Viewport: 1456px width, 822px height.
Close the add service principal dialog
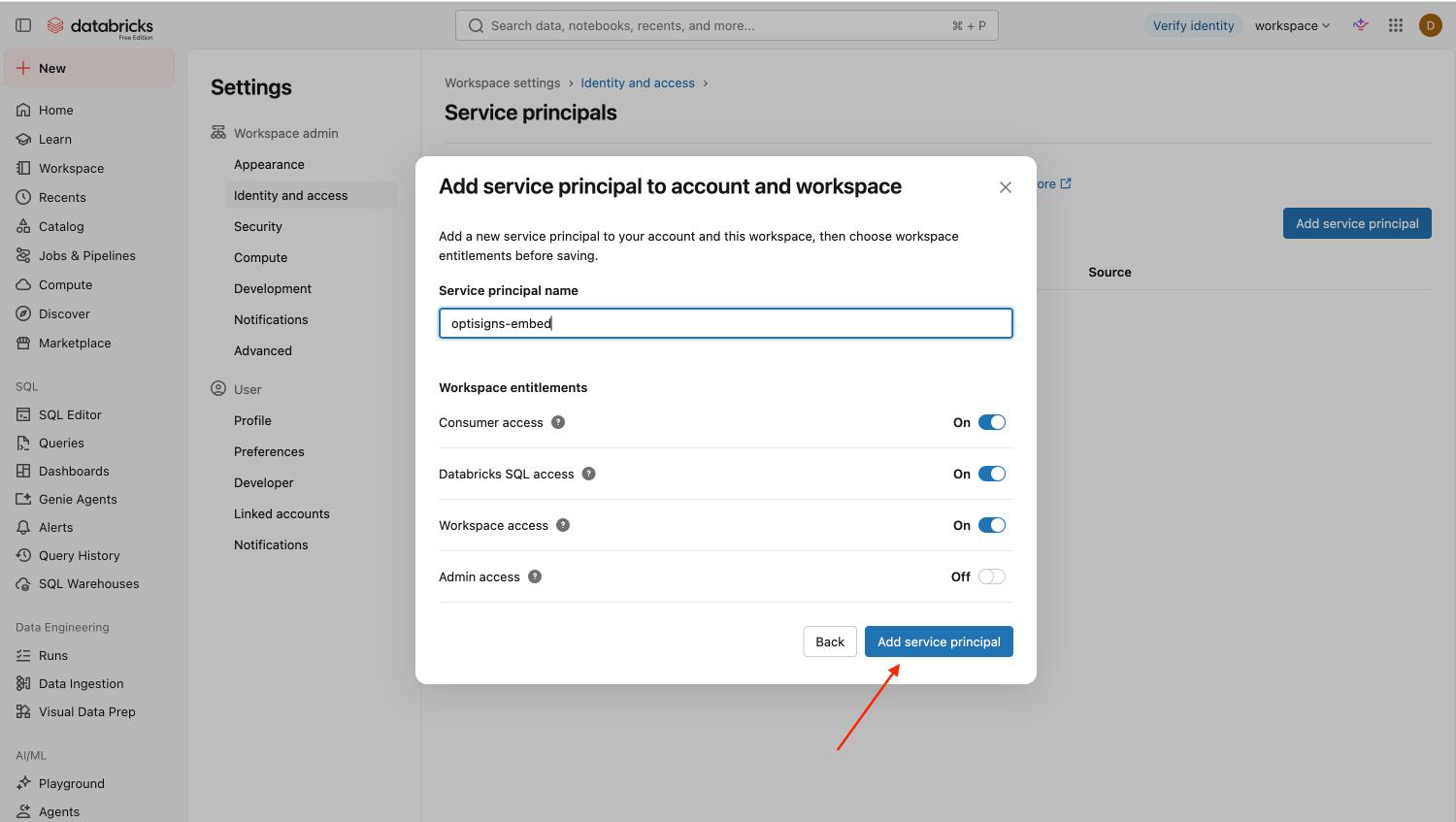coord(1006,187)
